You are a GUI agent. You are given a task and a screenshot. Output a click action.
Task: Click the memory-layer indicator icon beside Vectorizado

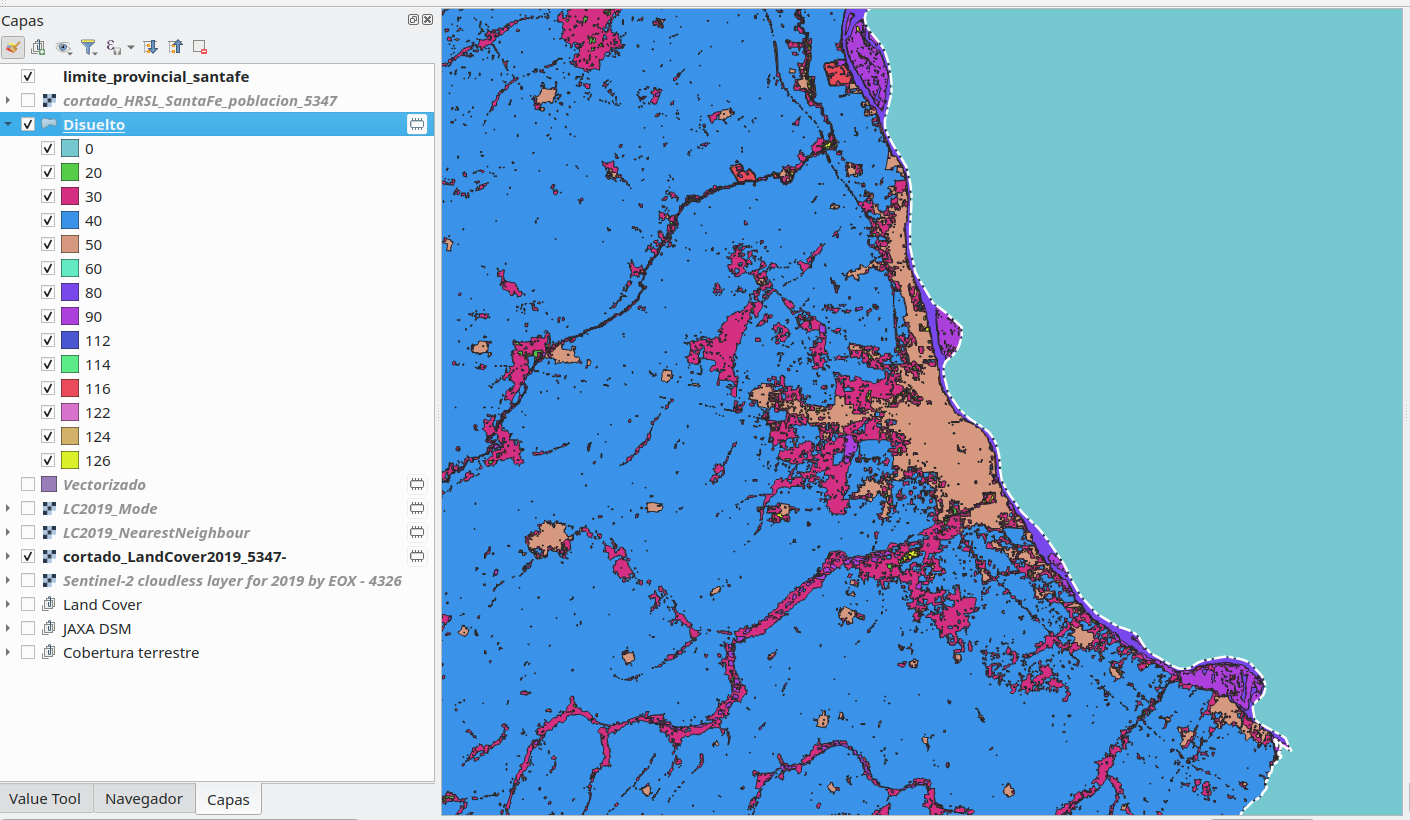tap(417, 484)
